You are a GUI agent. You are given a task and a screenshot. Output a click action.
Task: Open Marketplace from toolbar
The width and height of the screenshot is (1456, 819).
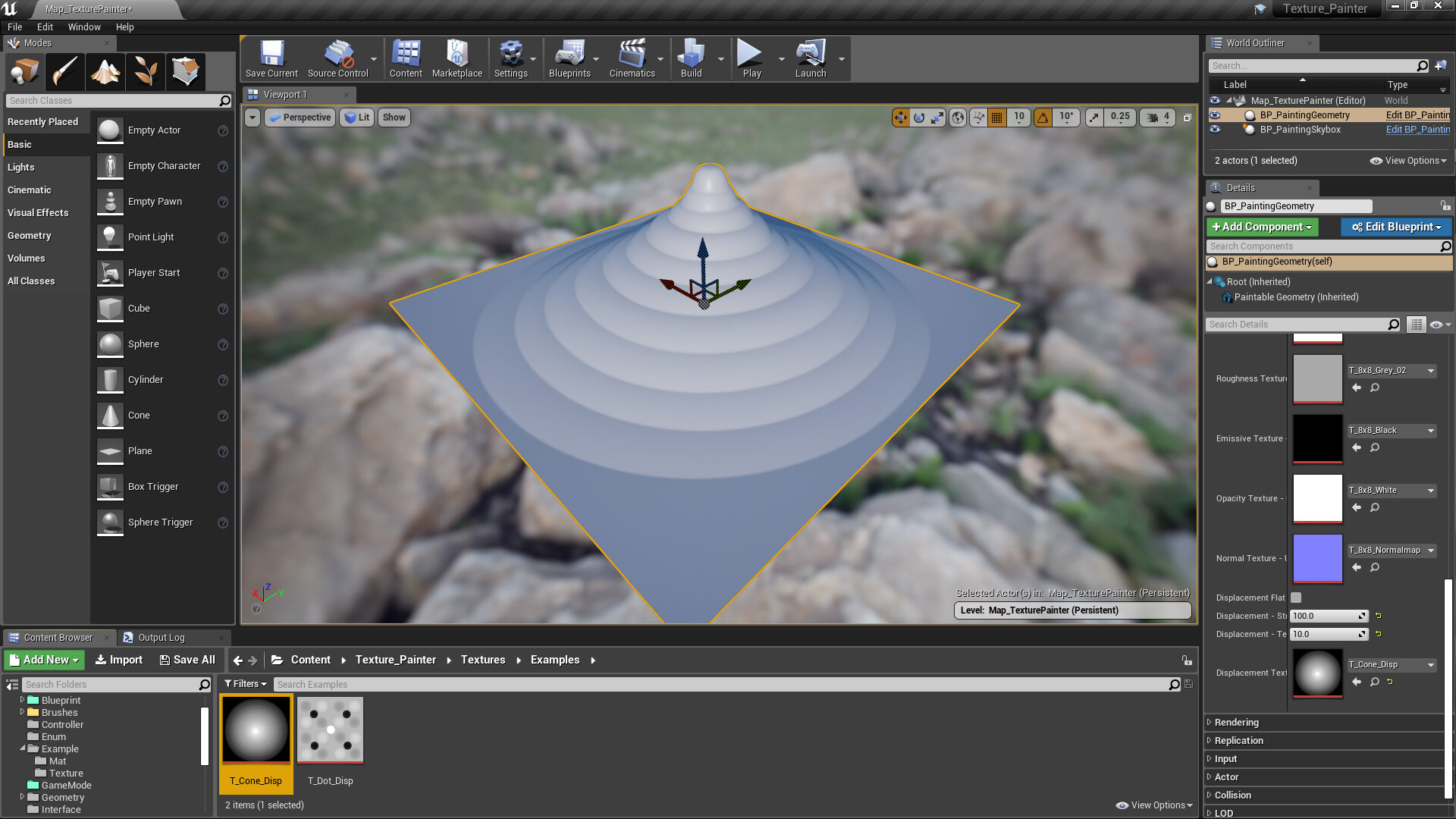click(x=457, y=59)
